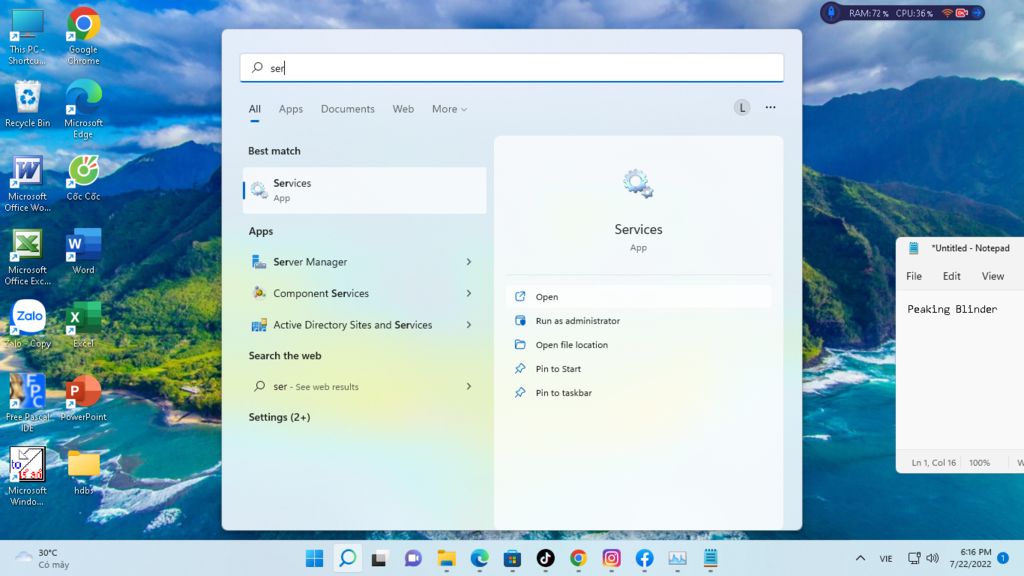The width and height of the screenshot is (1024, 576).
Task: Select Pin to taskbar
Action: click(638, 392)
